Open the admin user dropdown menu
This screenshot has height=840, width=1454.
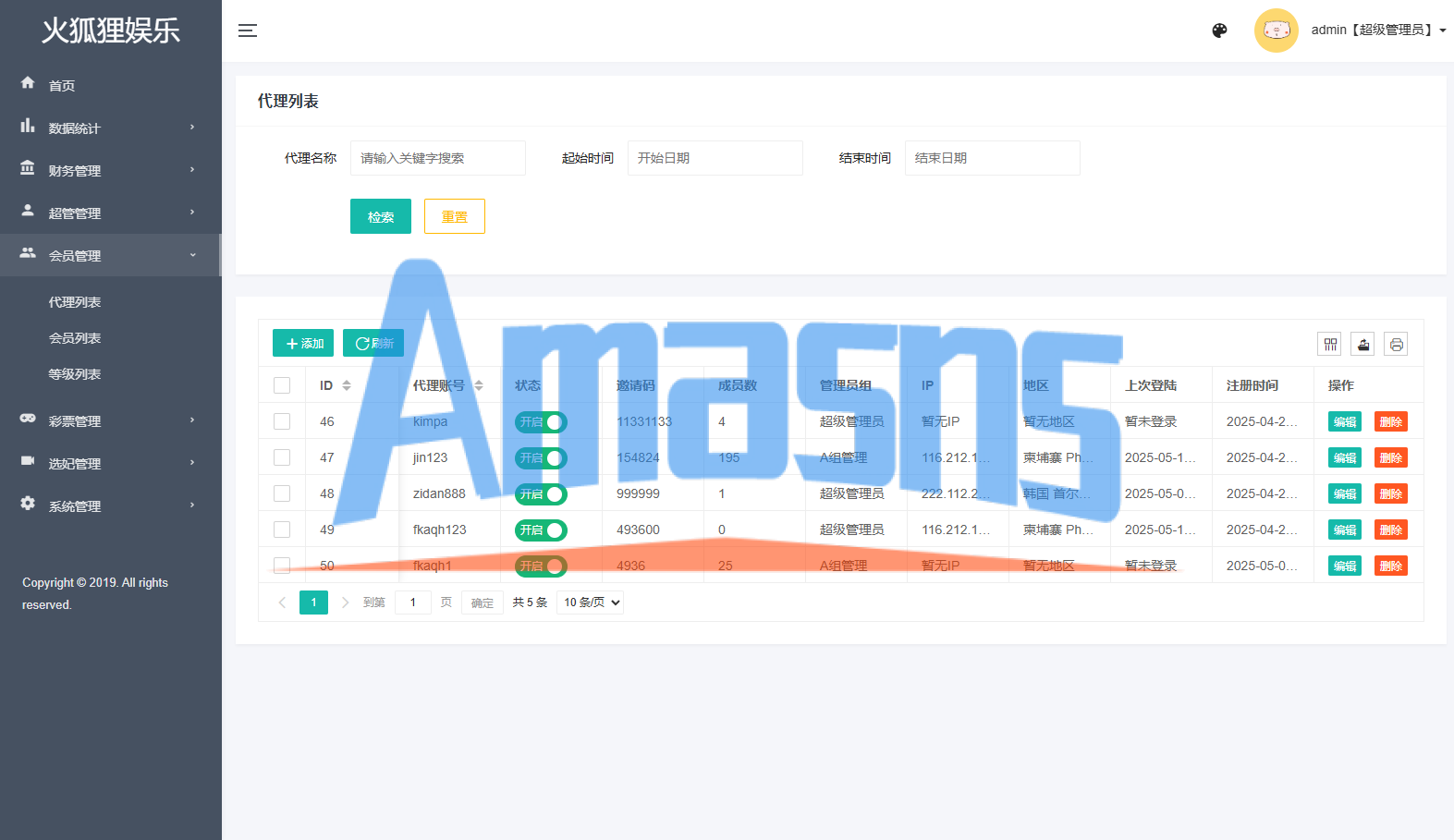tap(1378, 30)
